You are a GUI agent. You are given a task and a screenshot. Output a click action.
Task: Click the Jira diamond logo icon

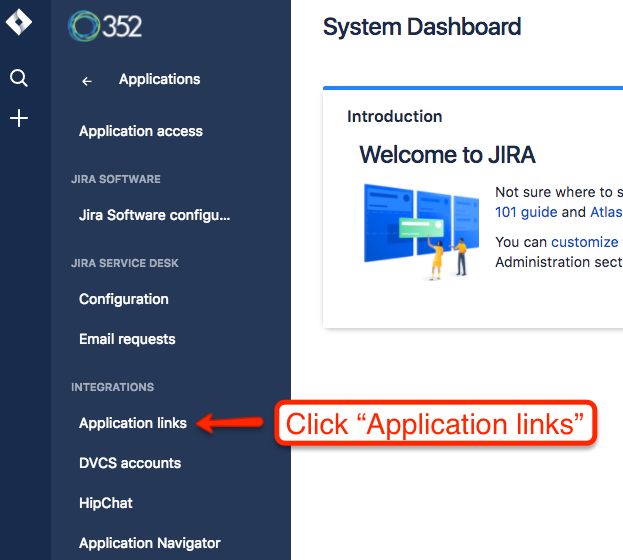[19, 22]
